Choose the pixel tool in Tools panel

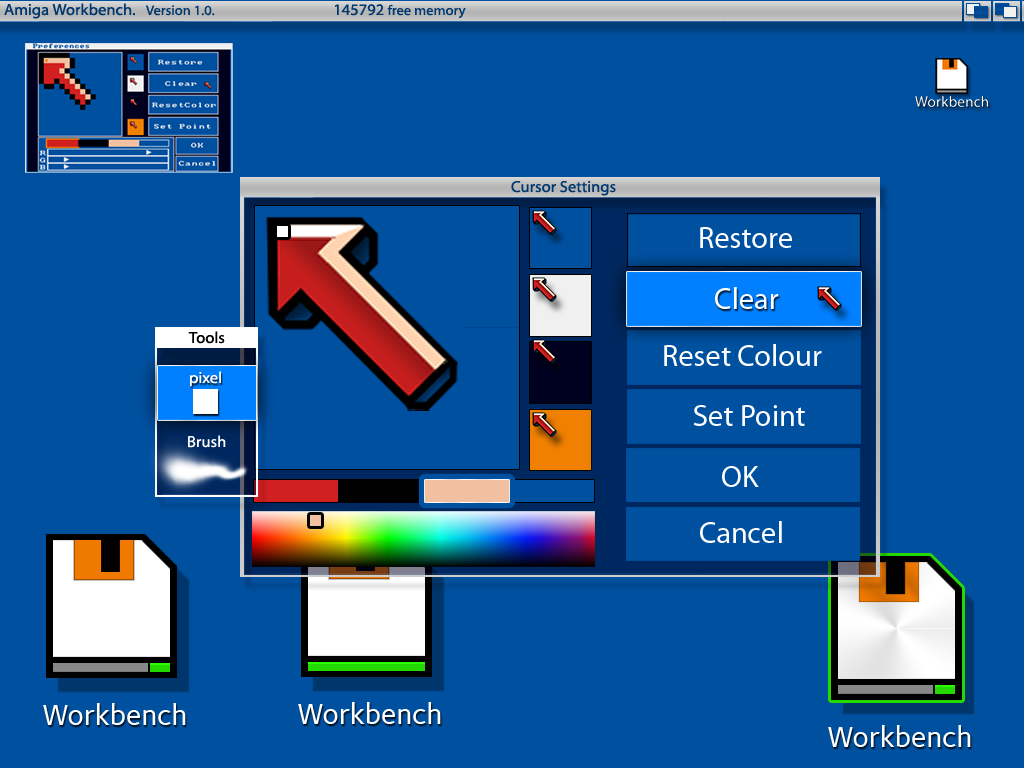tap(206, 392)
